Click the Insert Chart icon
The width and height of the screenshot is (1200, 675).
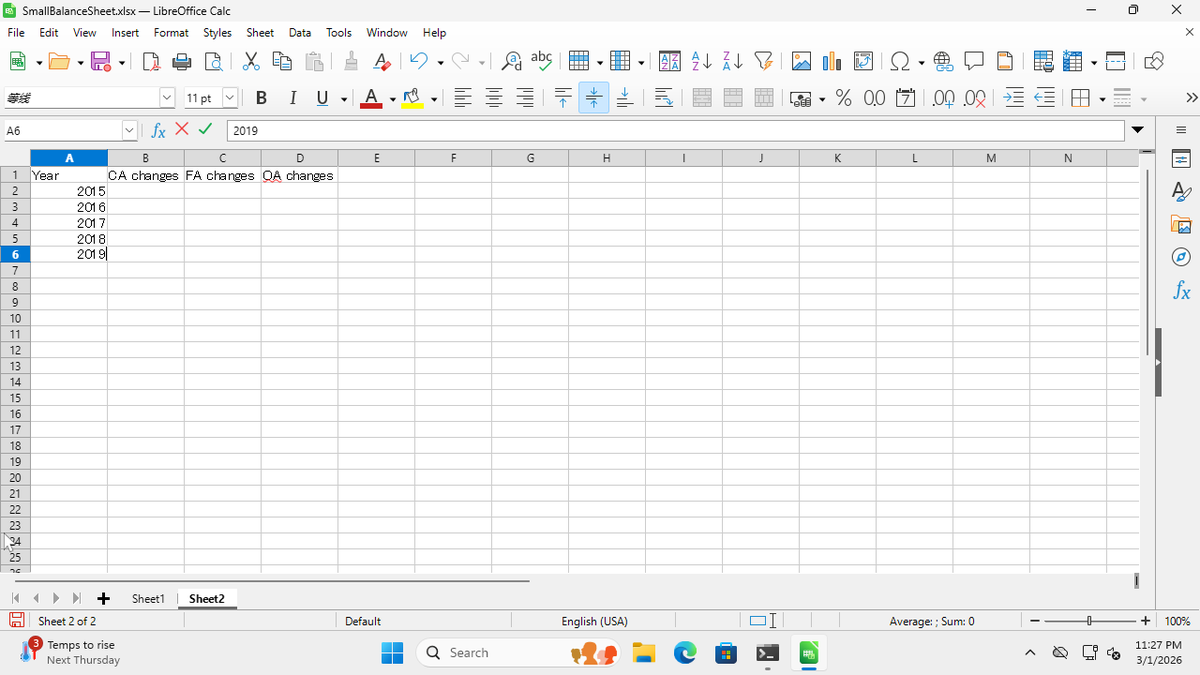[x=830, y=62]
